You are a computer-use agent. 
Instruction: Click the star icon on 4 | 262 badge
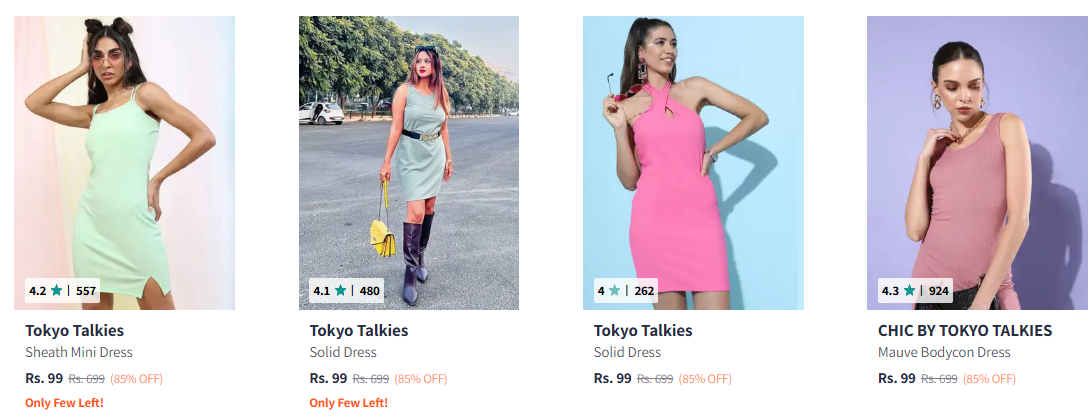click(615, 291)
